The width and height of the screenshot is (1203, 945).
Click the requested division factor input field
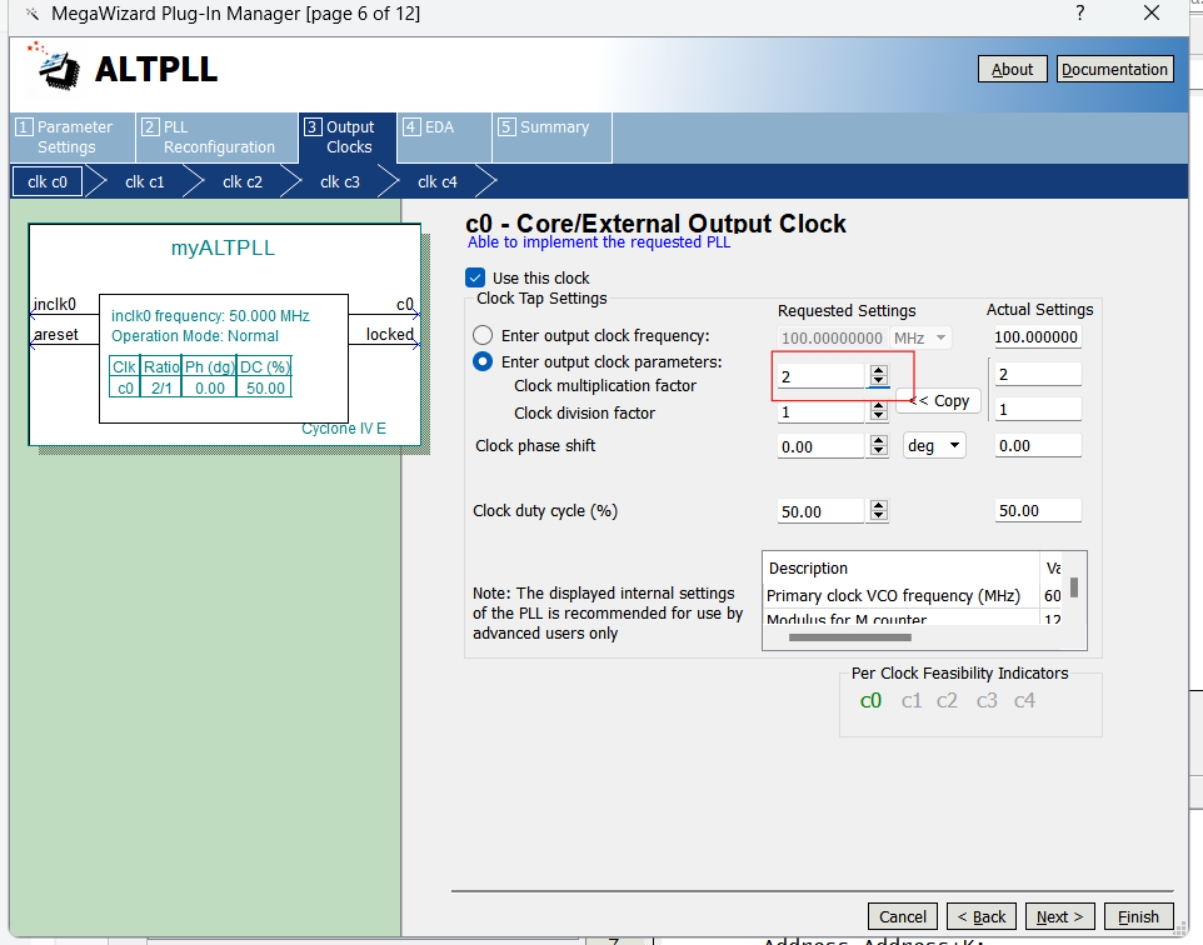click(x=821, y=411)
